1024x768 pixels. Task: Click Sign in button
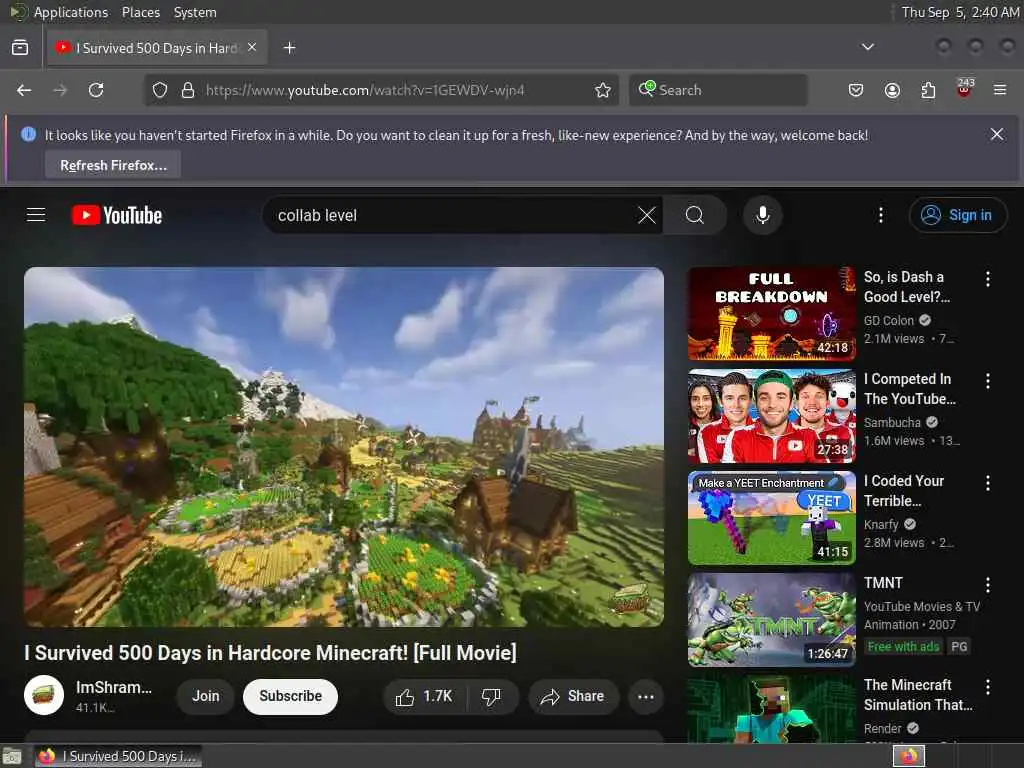point(957,215)
